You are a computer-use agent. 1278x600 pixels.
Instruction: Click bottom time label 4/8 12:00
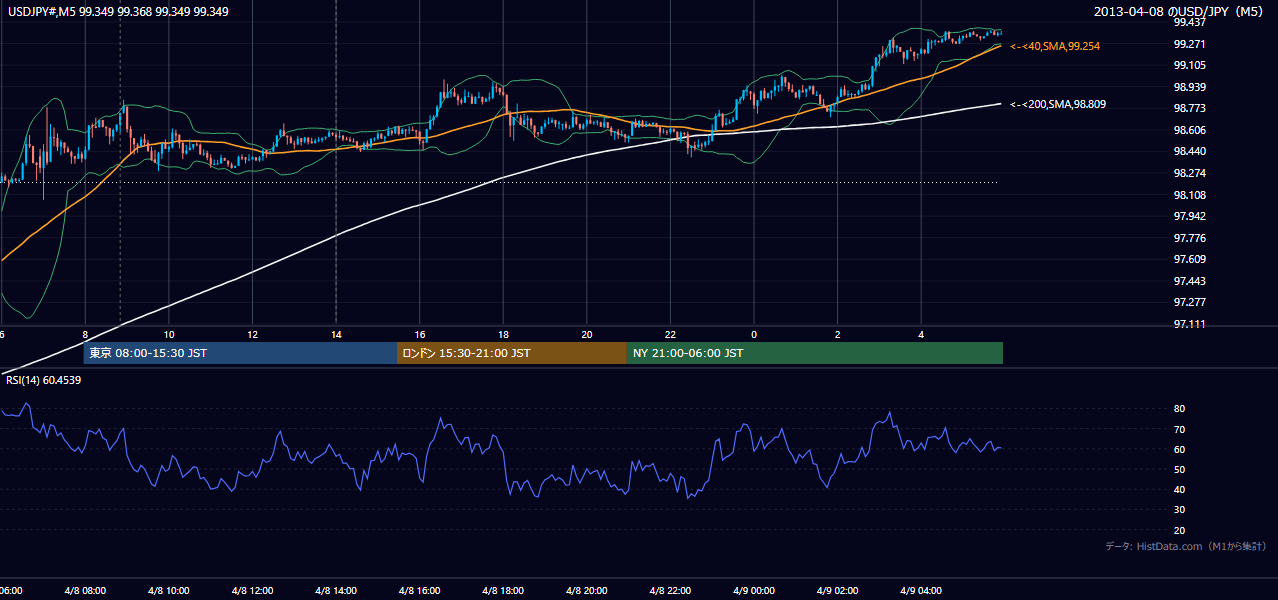tap(252, 590)
